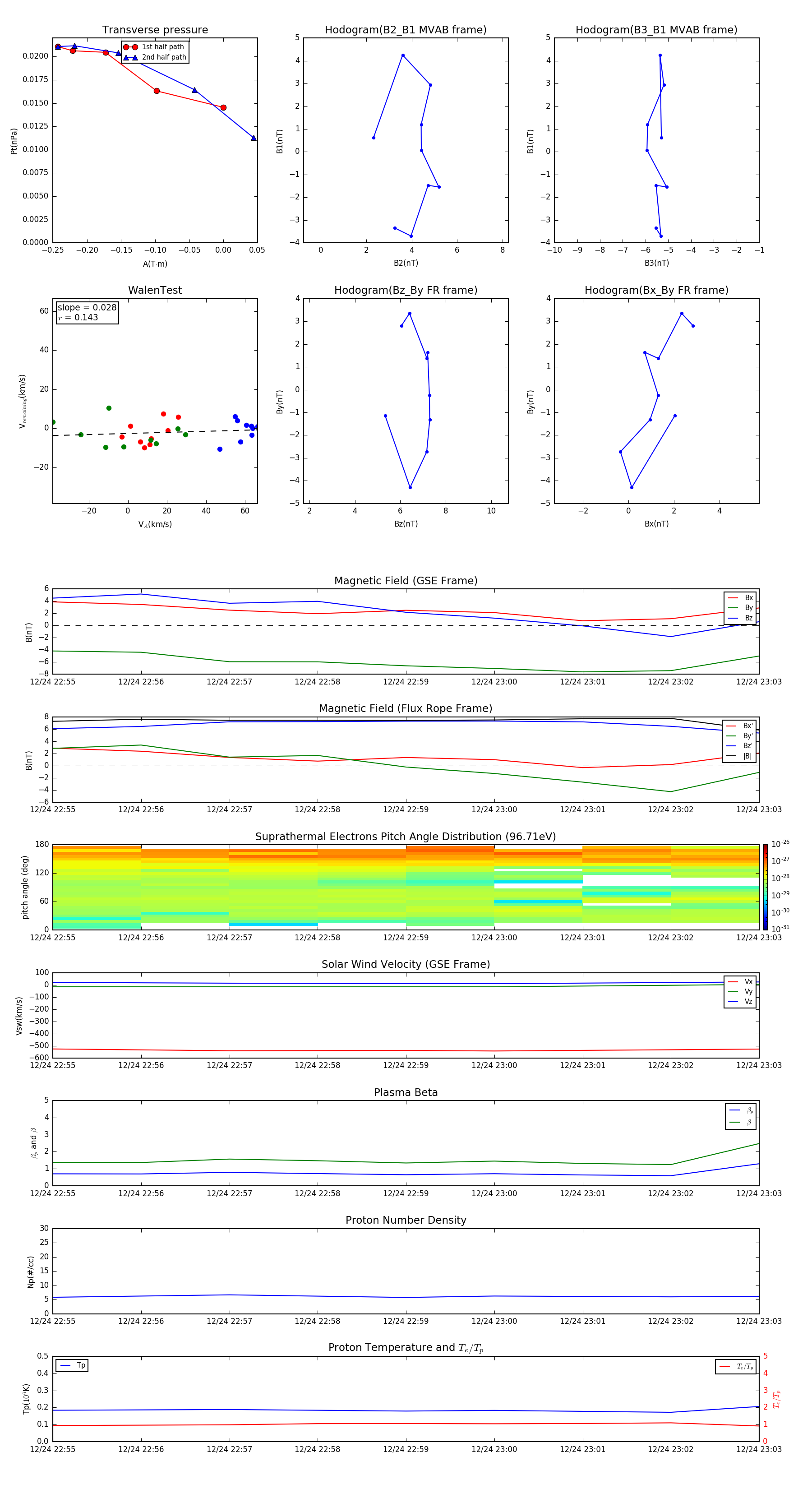
Task: Click the Te/Tp legend entry box
Action: (736, 1366)
